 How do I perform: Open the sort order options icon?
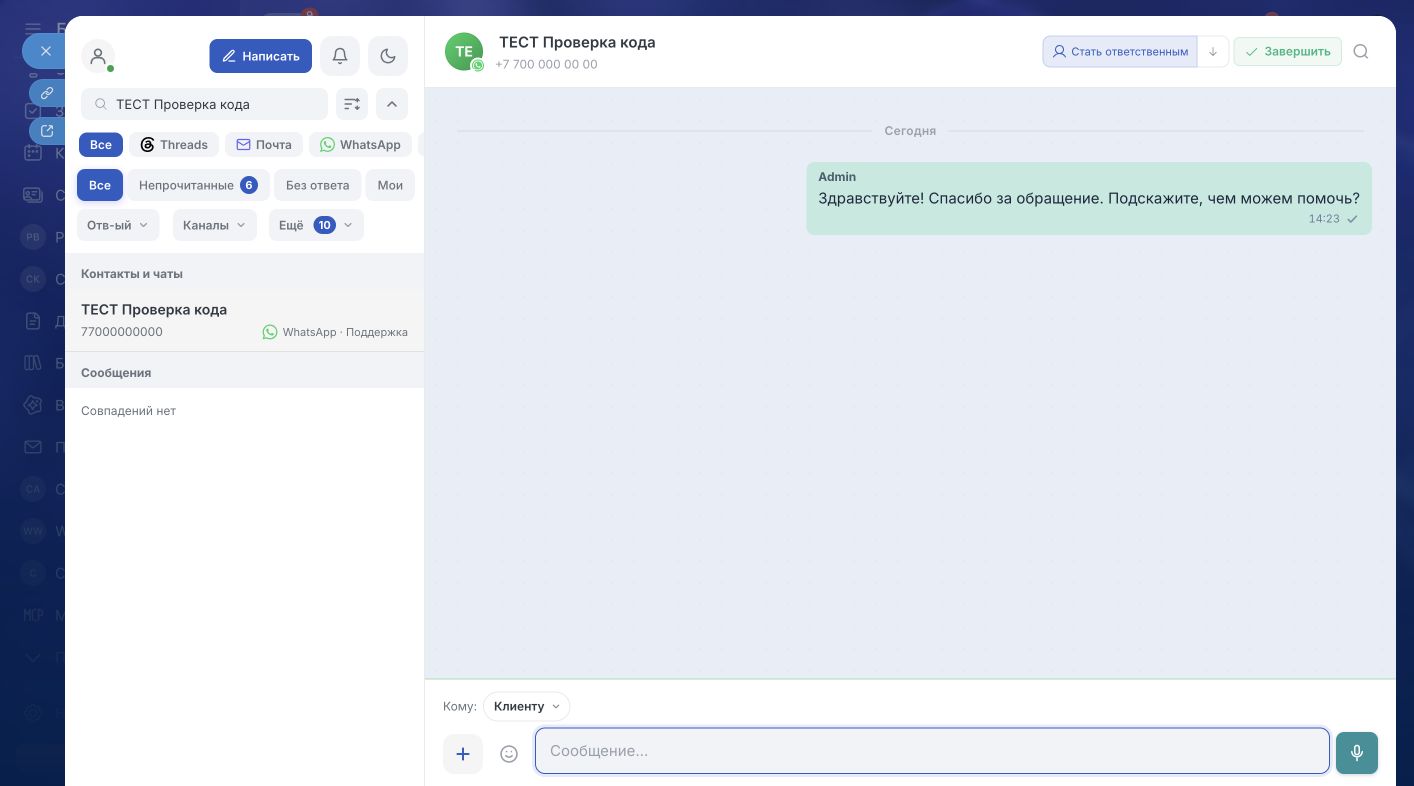(x=352, y=104)
